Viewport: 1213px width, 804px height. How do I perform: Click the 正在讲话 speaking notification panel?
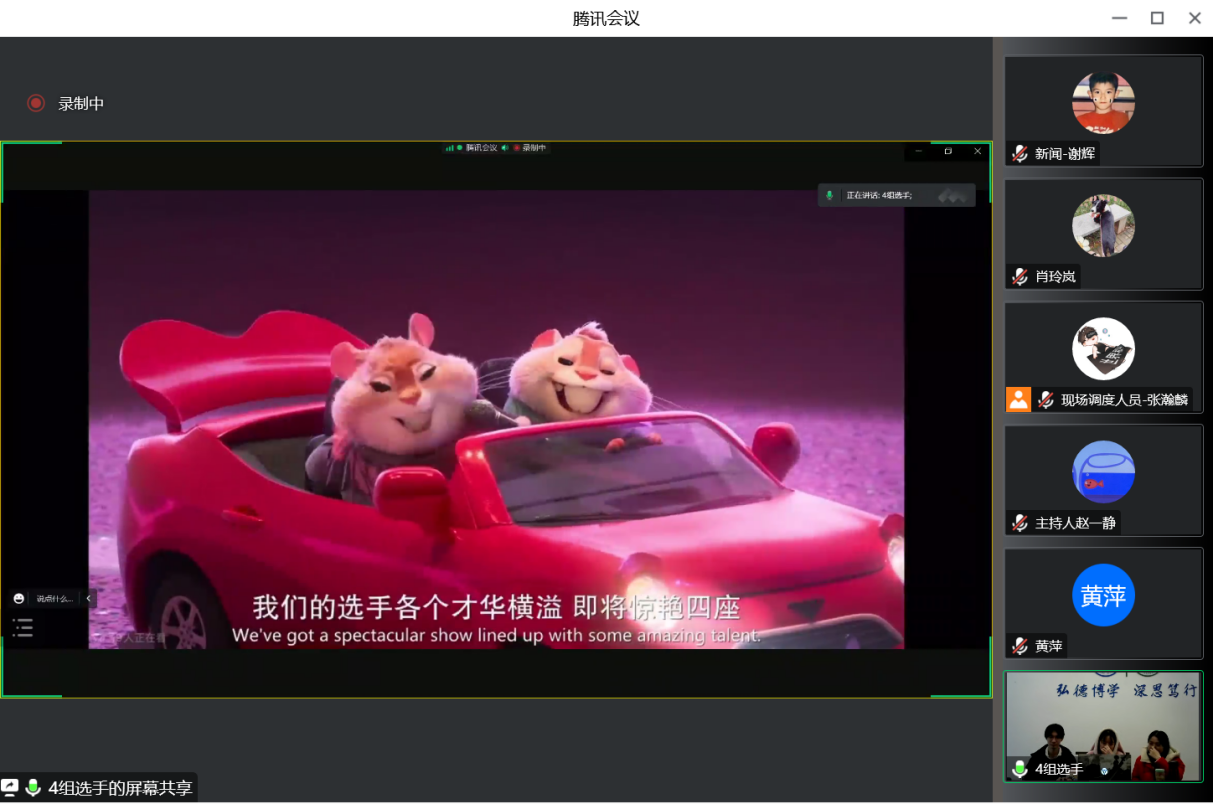tap(896, 195)
